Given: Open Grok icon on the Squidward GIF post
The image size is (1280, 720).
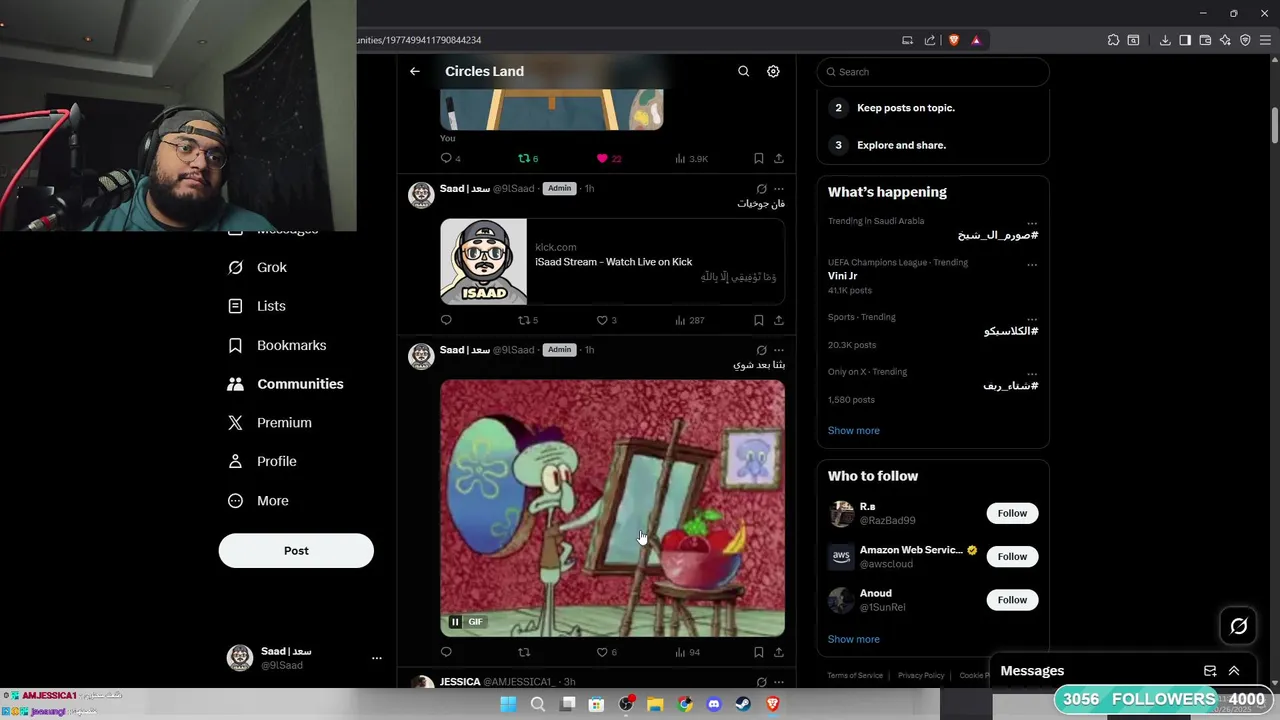Looking at the screenshot, I should (761, 350).
